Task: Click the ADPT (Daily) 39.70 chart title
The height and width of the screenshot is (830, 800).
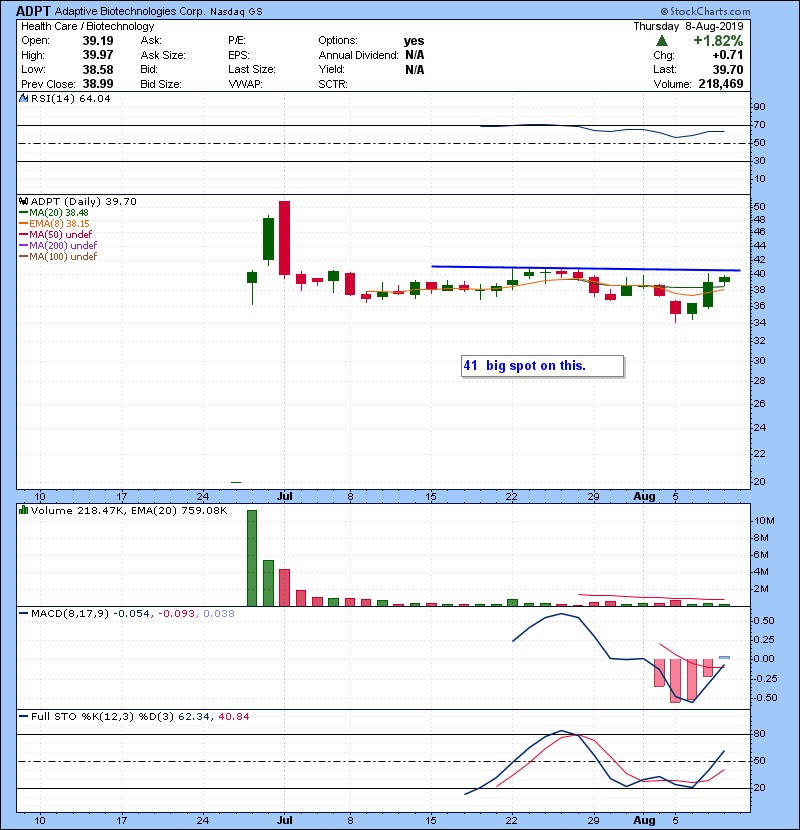Action: (84, 201)
